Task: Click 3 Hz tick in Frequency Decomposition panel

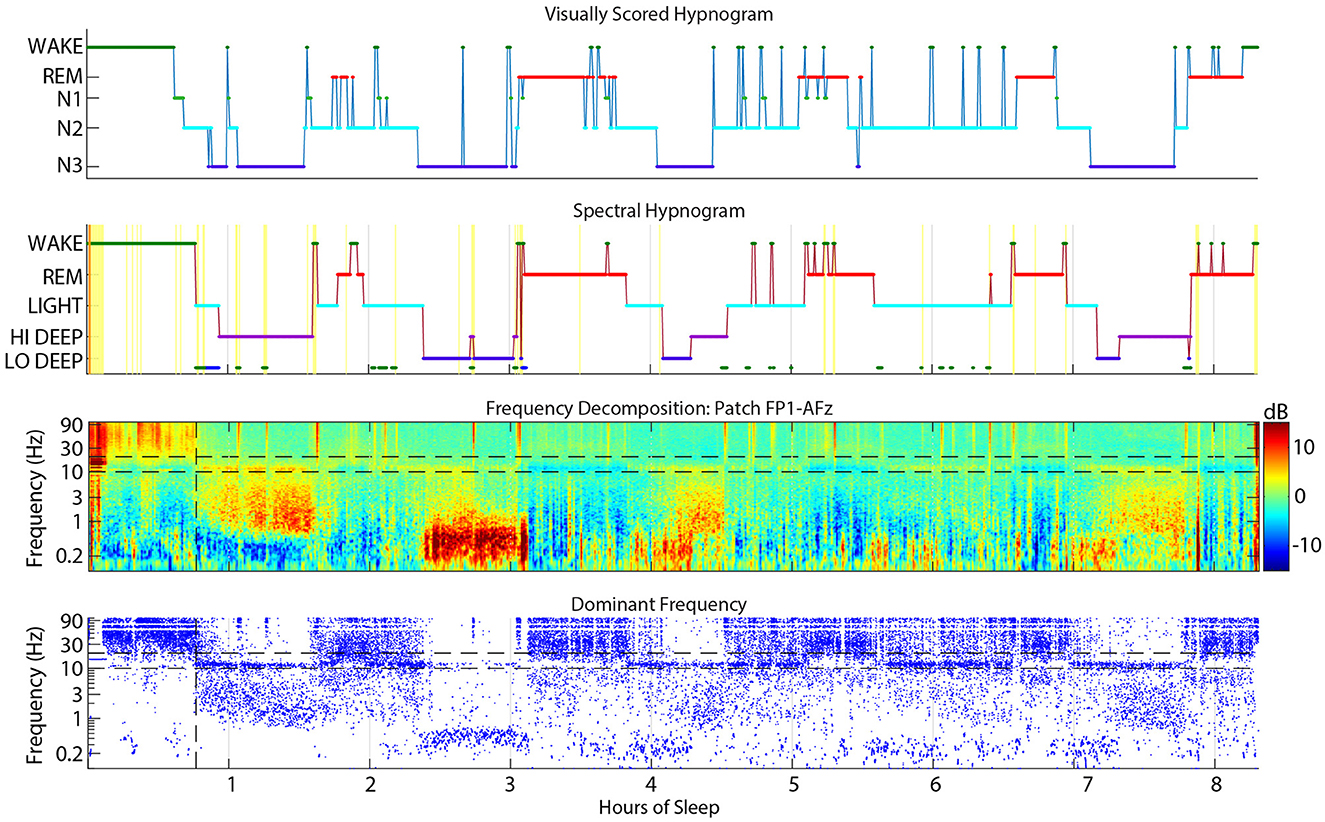Action: (76, 496)
